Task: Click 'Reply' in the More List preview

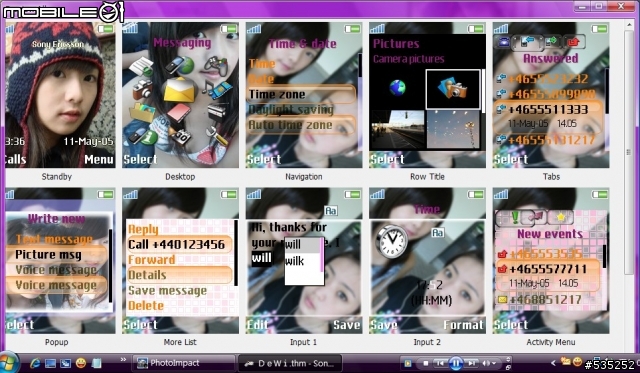Action: point(143,229)
